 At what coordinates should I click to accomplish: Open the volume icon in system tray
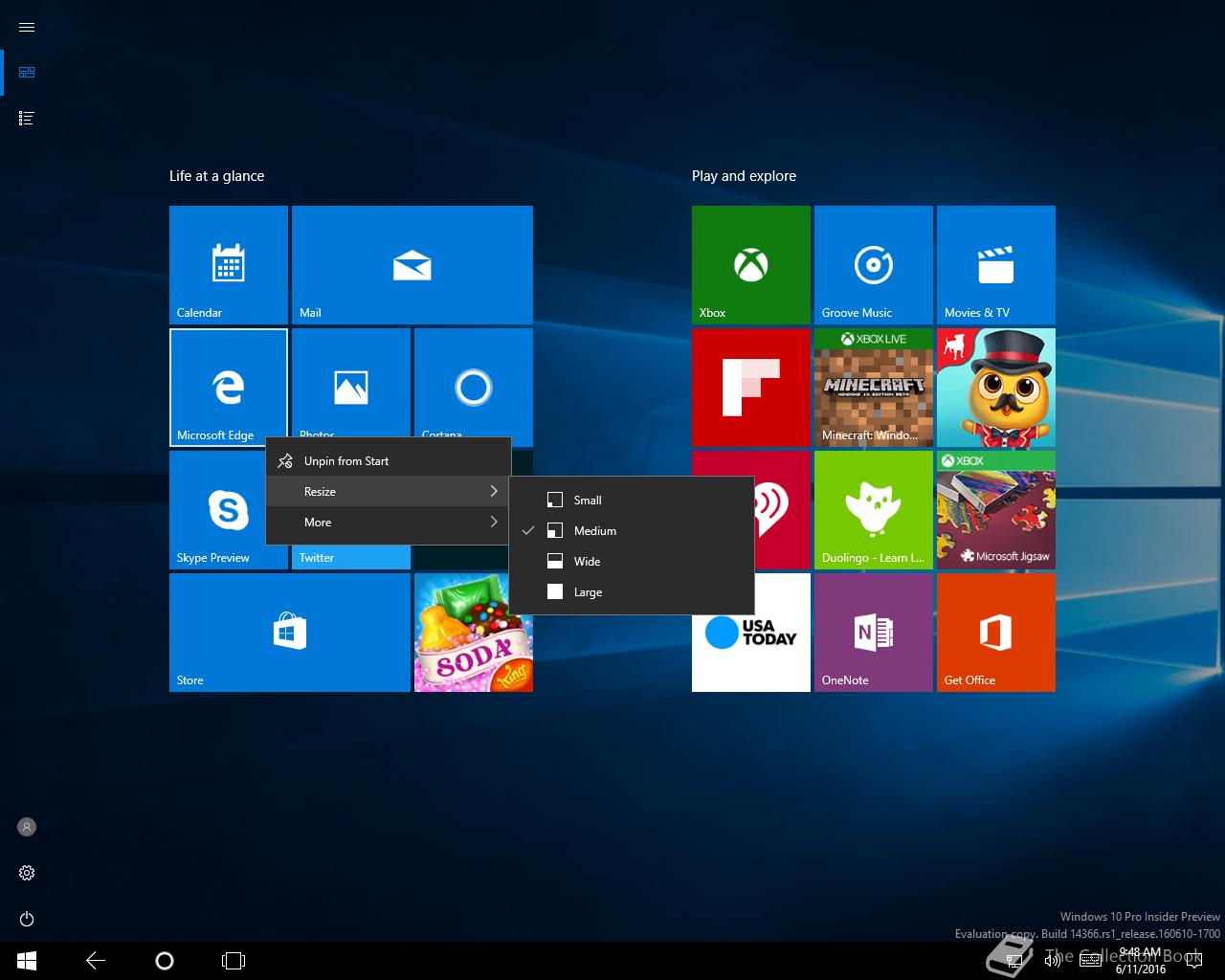[1052, 961]
